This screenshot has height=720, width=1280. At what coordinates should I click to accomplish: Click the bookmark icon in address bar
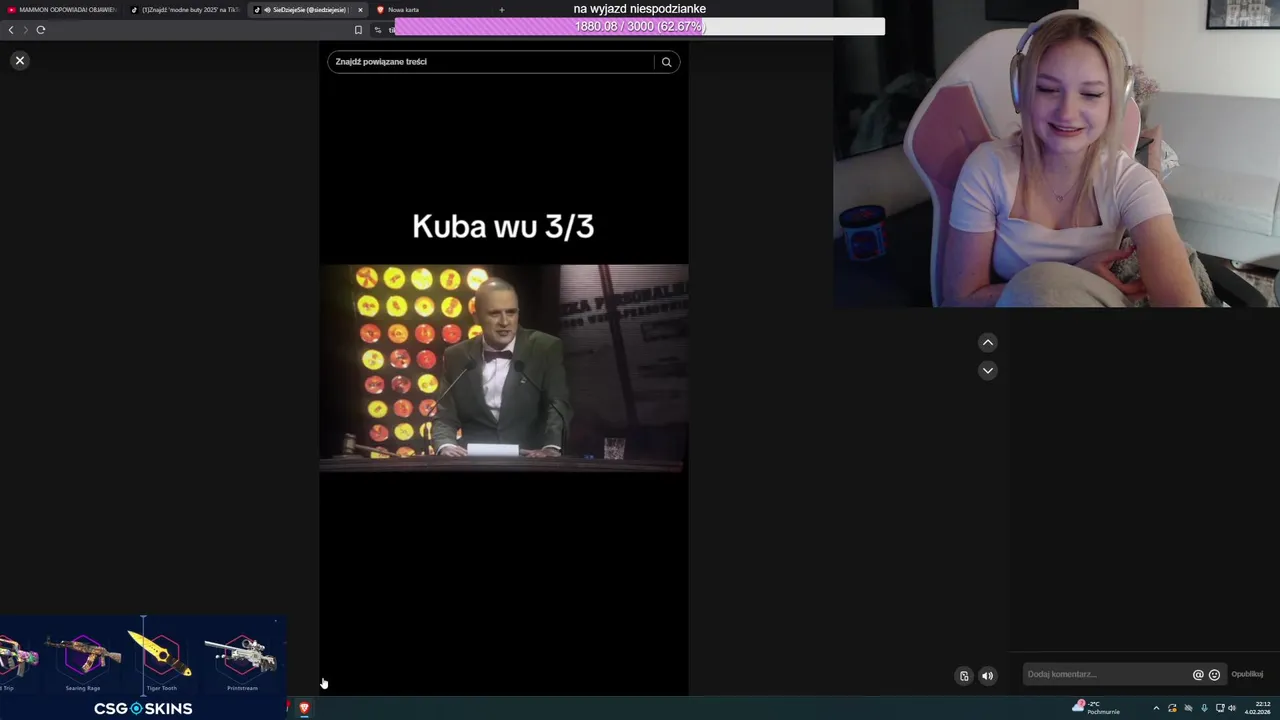(x=358, y=30)
